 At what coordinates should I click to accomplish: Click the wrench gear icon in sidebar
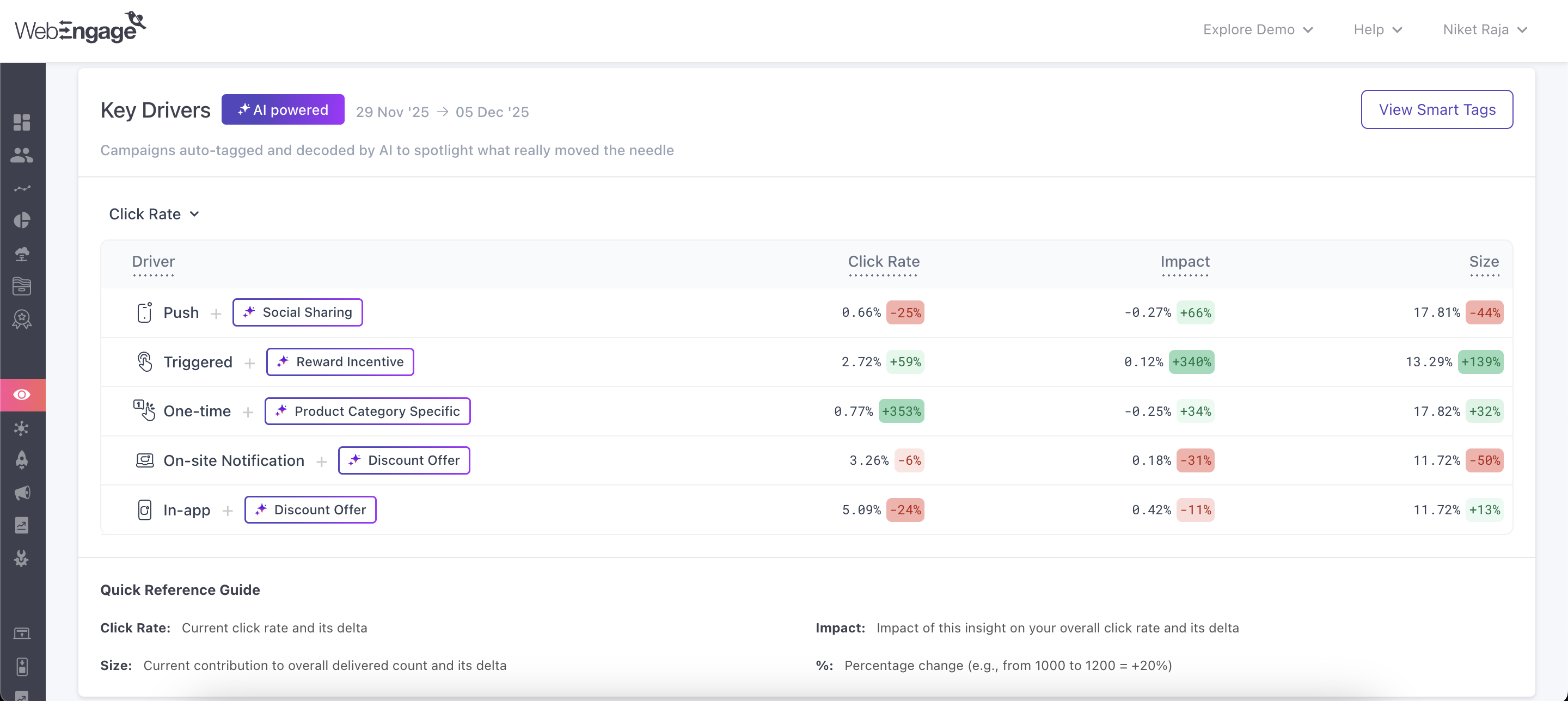point(22,558)
